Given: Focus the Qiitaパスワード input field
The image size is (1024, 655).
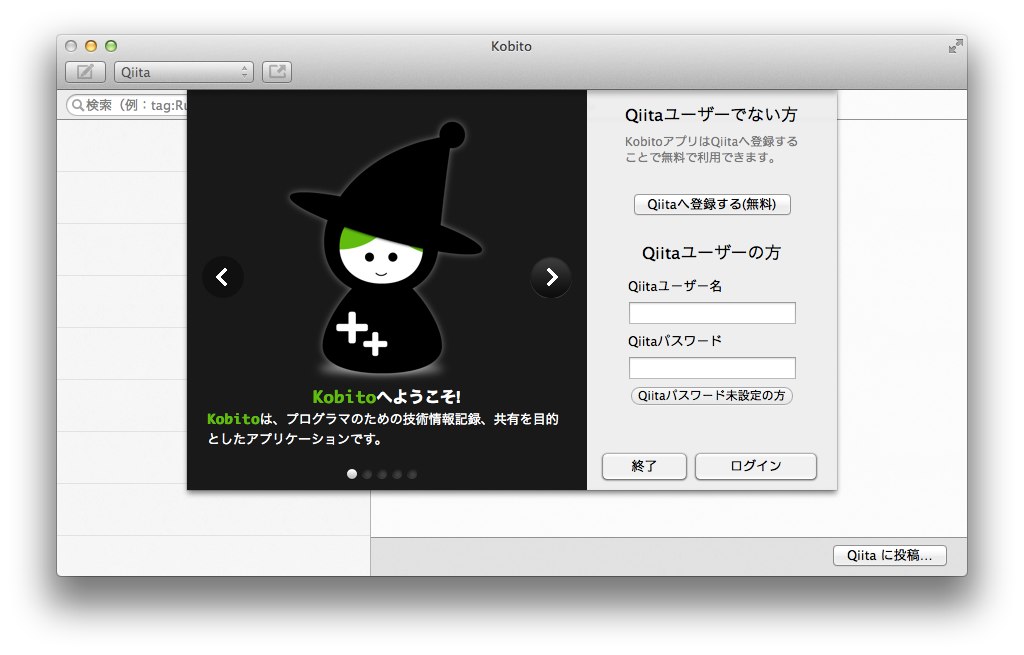Looking at the screenshot, I should [x=712, y=368].
